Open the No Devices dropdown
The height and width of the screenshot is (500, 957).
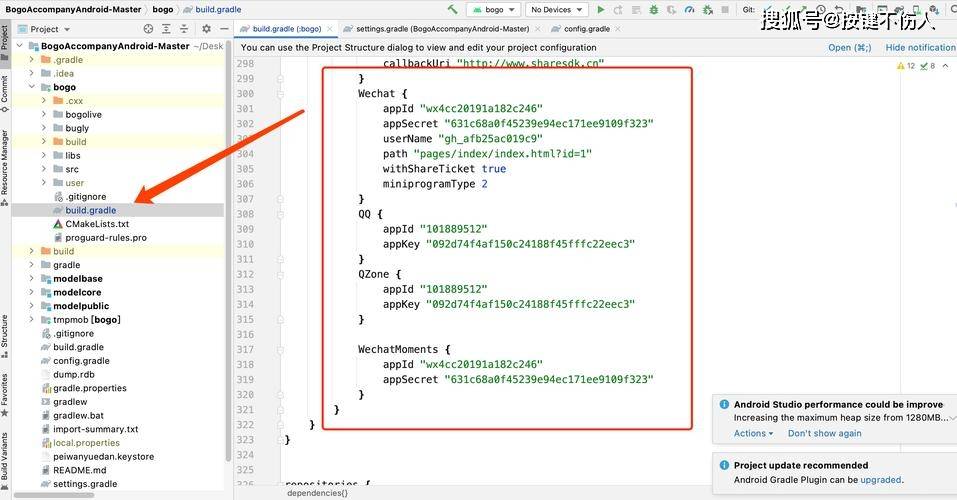(556, 10)
